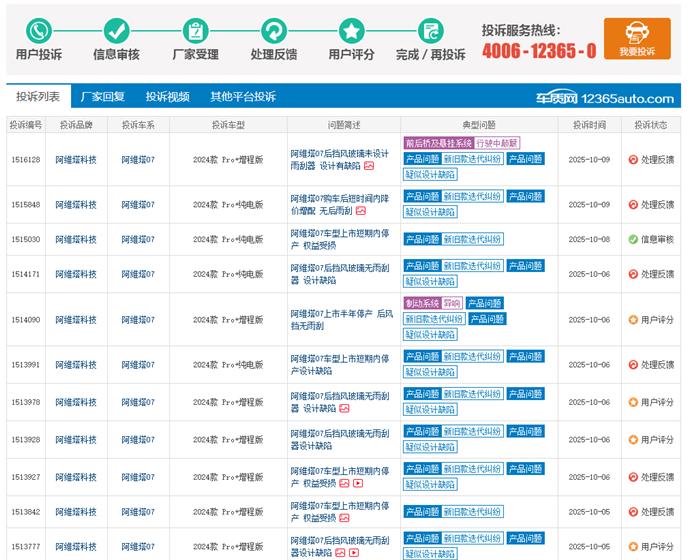Switch to the 投诉视频 tab
The image size is (700, 560).
pos(167,97)
